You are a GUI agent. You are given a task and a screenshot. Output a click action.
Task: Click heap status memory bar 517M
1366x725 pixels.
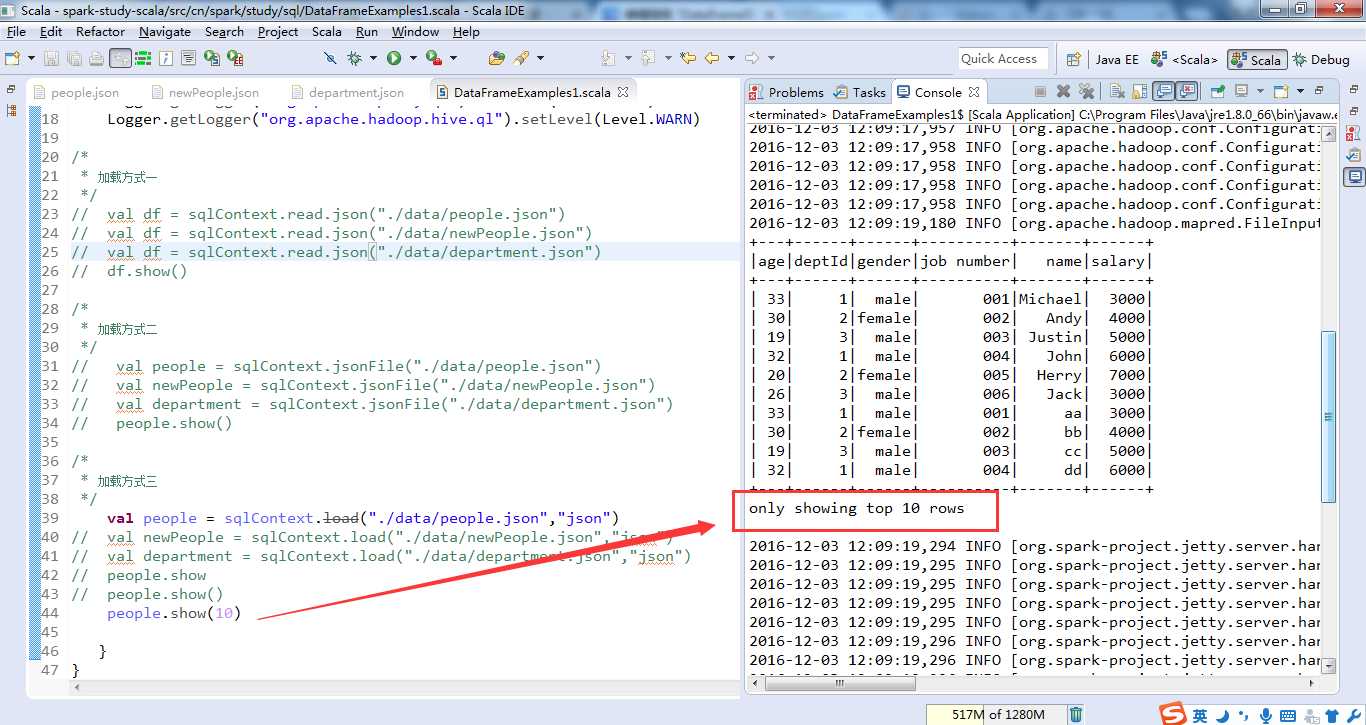(994, 714)
